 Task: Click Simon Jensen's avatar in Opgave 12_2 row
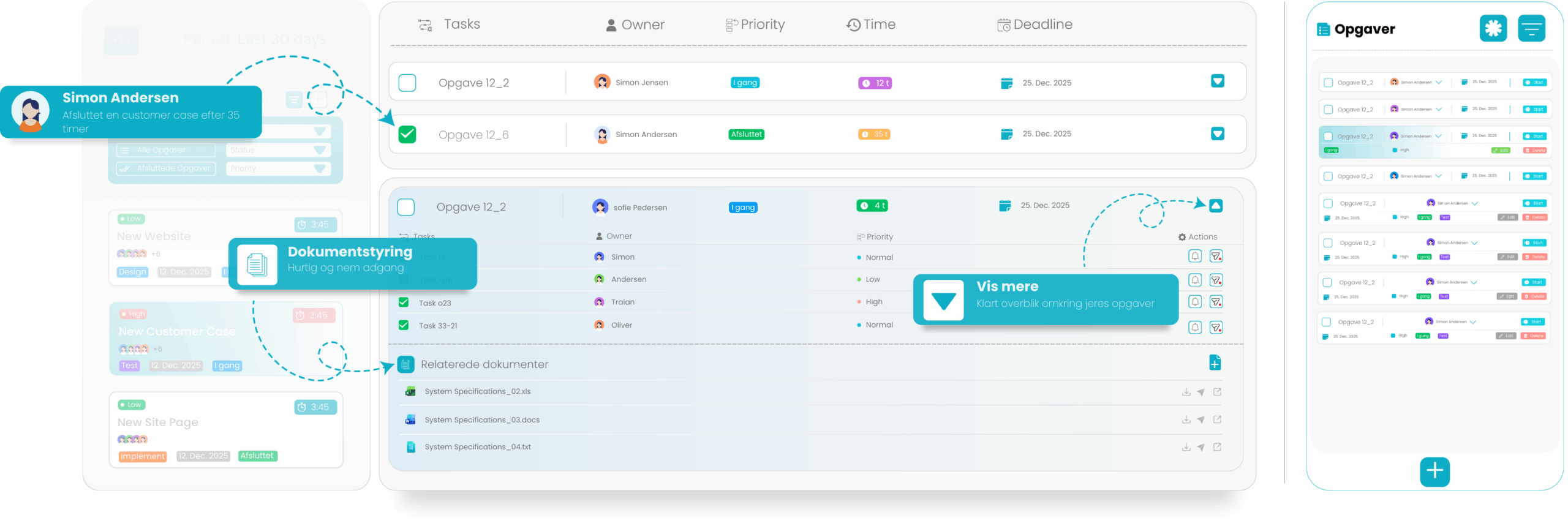click(602, 81)
